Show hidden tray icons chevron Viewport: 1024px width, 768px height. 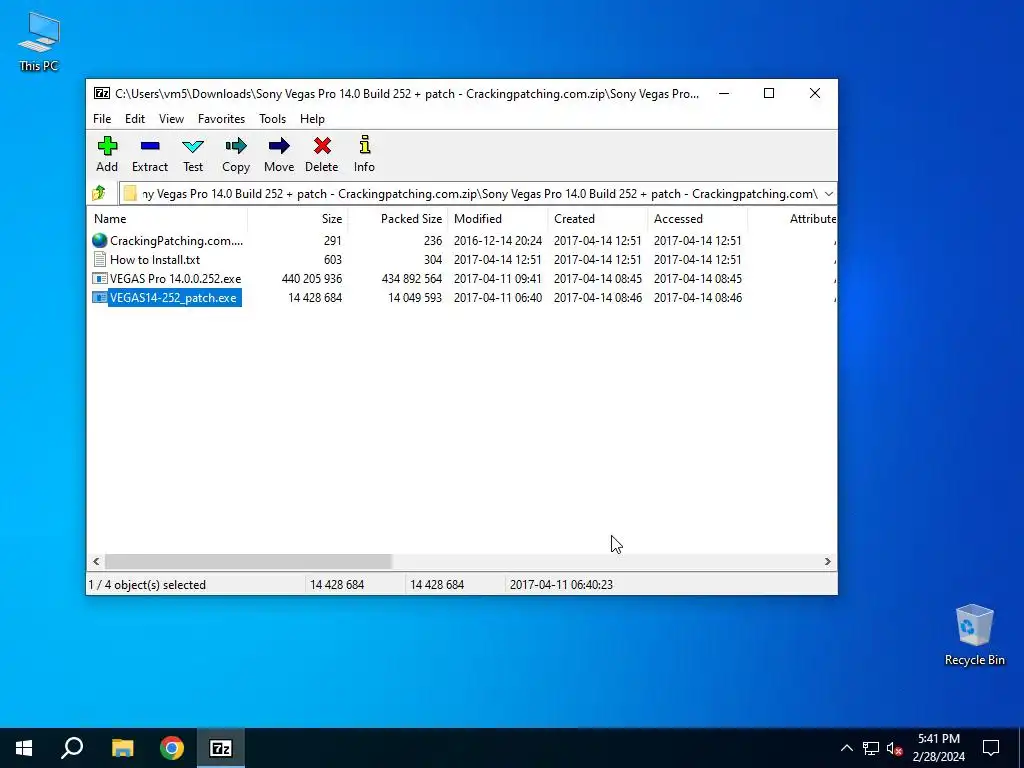[x=846, y=748]
